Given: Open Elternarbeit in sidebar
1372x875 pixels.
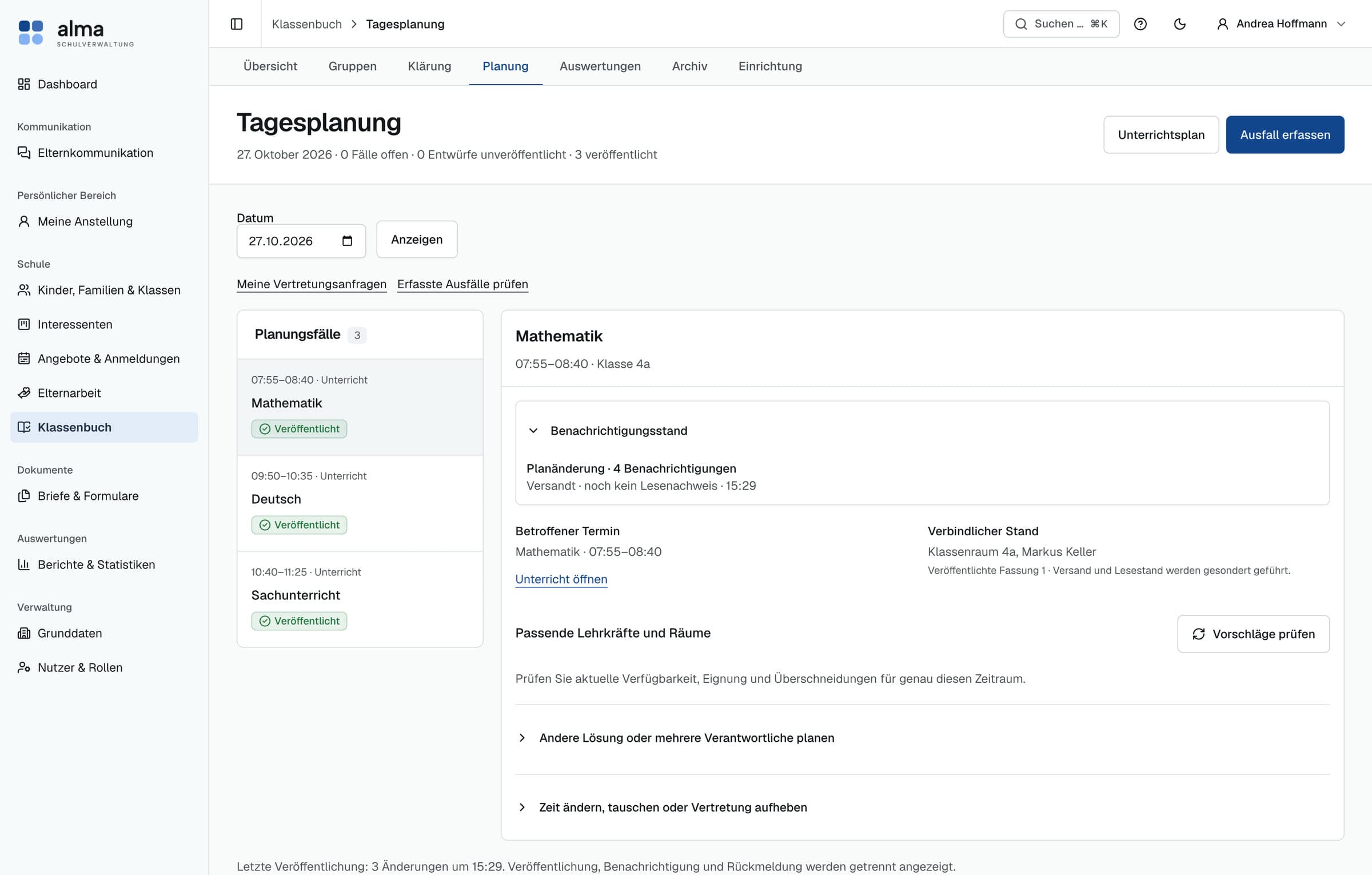Looking at the screenshot, I should pos(104,393).
